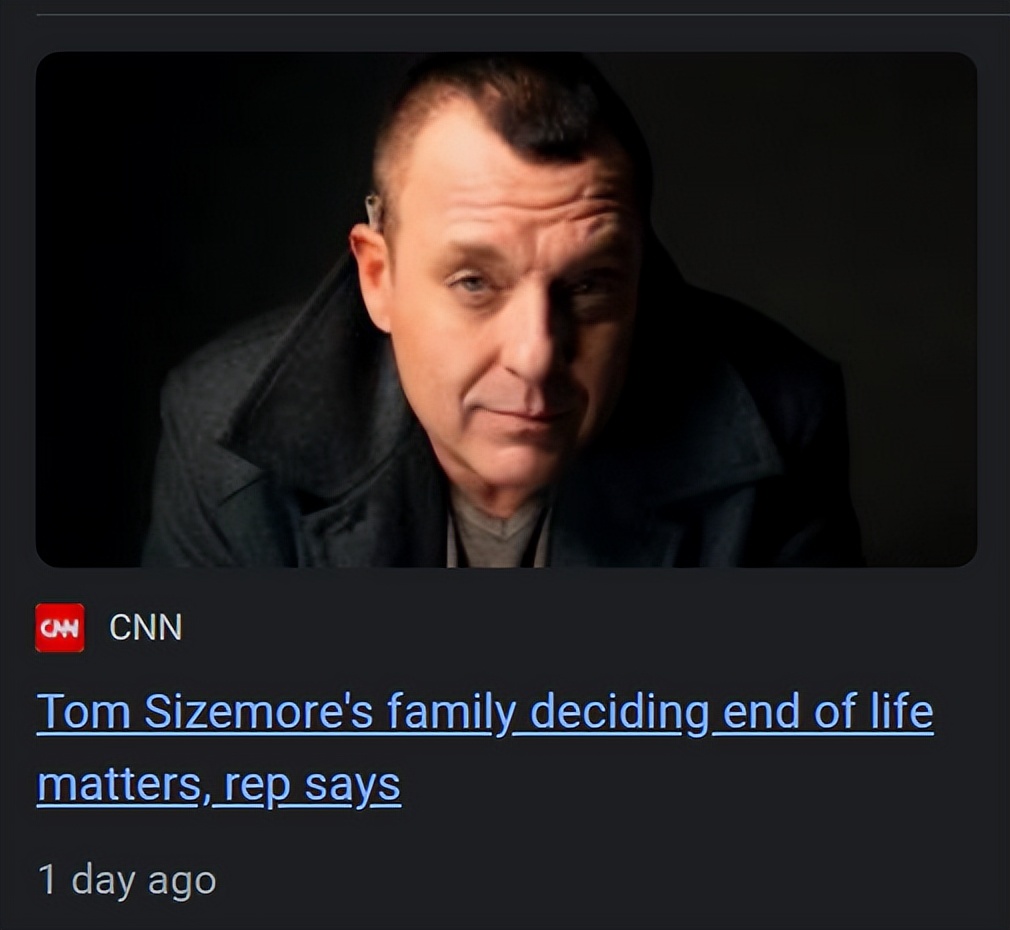This screenshot has width=1010, height=930.
Task: Click the word "matters" in the headline
Action: click(116, 785)
